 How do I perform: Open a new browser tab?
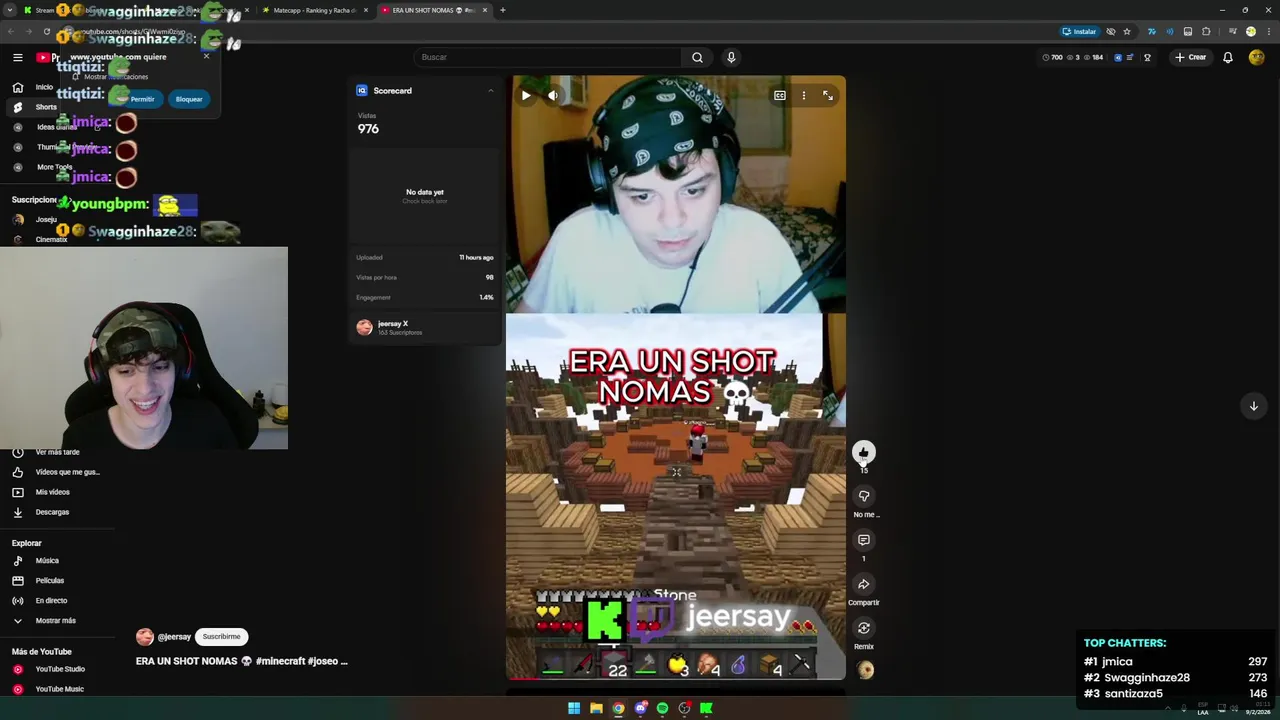[503, 10]
